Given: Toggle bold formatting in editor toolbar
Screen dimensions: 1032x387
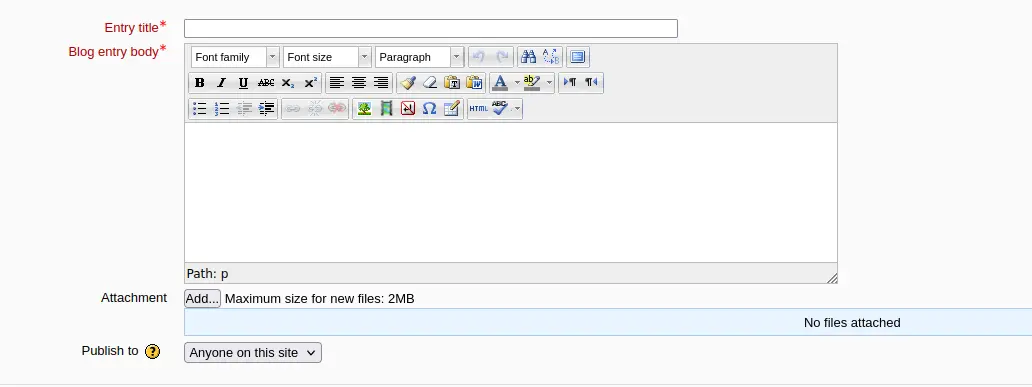Looking at the screenshot, I should [199, 83].
